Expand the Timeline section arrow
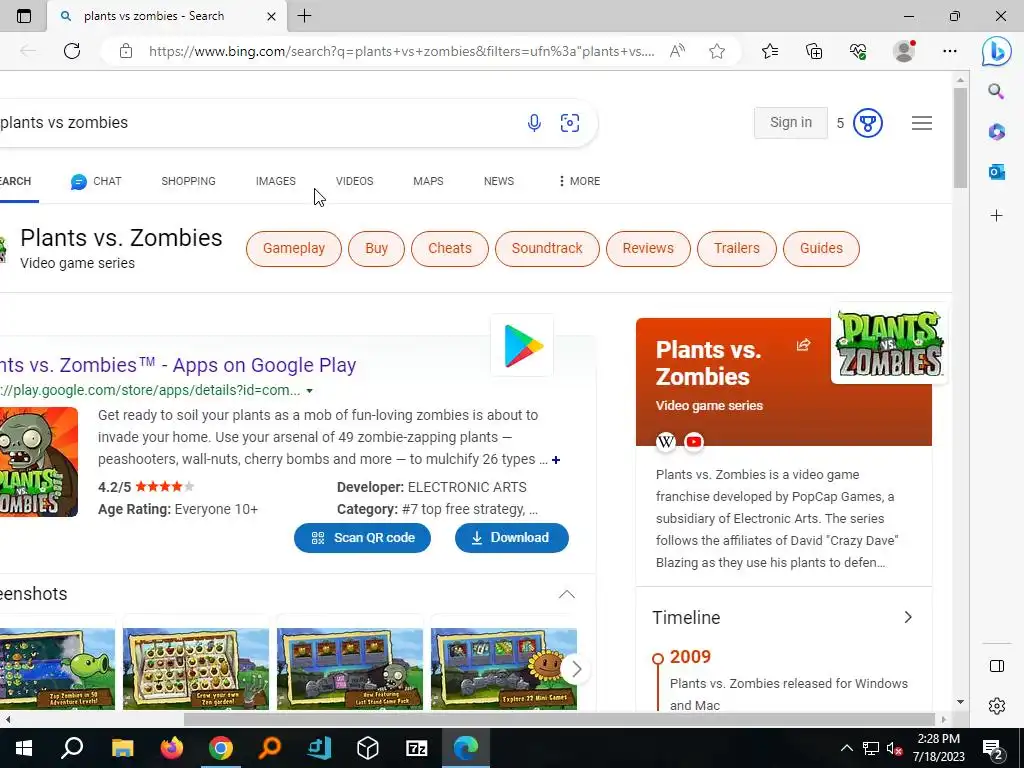 tap(908, 618)
